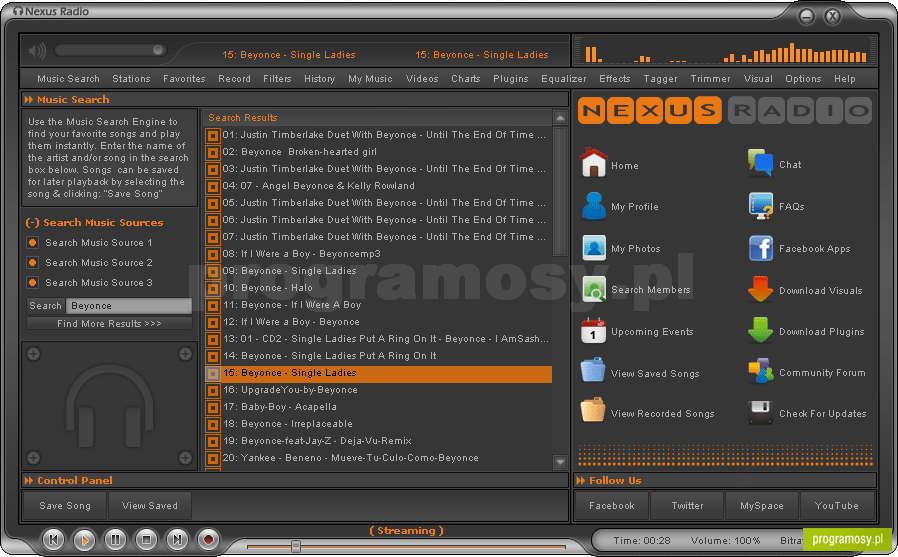Open the Facebook Apps icon
Screen dimensions: 898x557
pyautogui.click(x=761, y=248)
